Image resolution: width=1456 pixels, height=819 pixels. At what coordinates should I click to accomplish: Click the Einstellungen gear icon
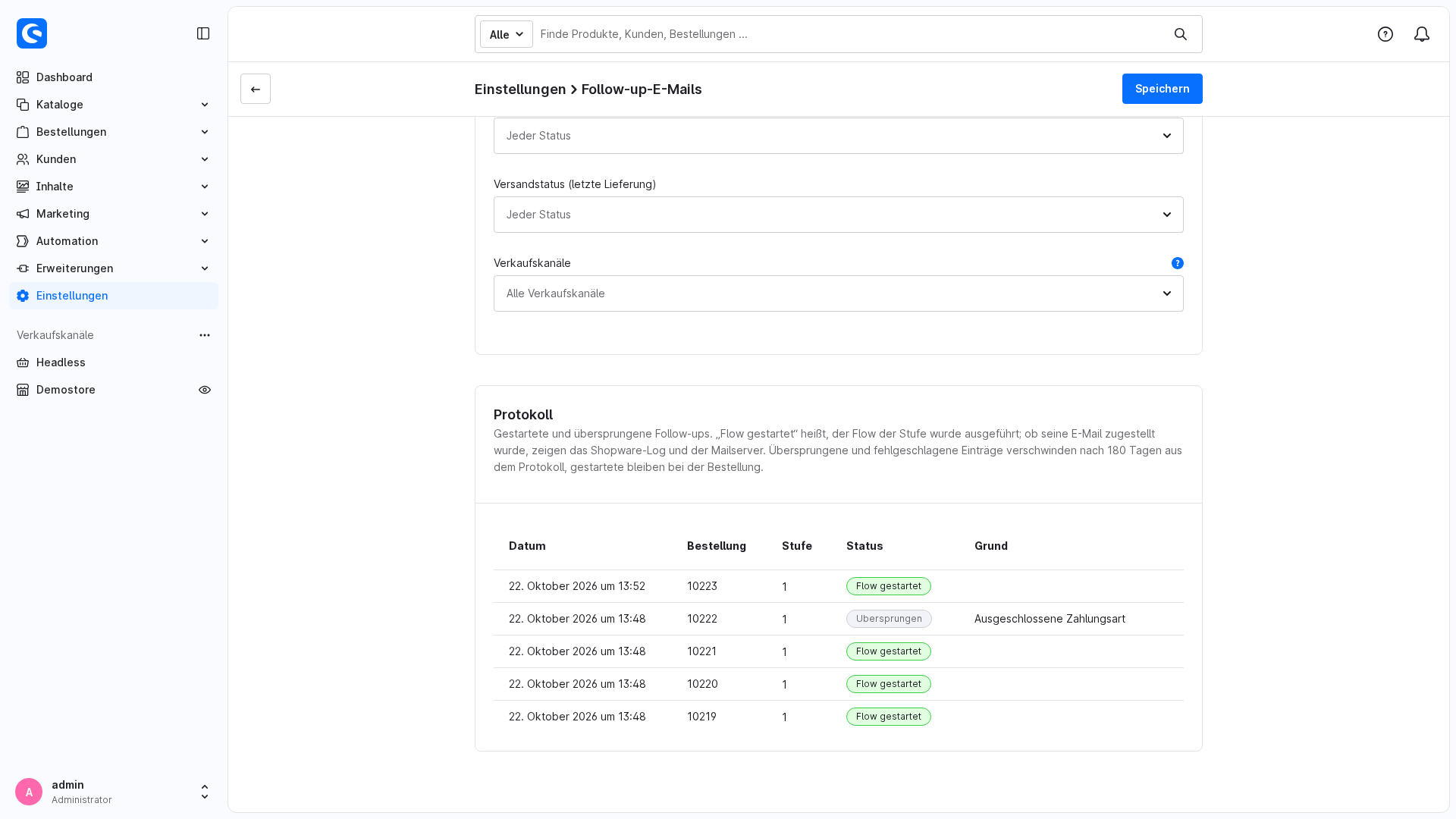pos(23,296)
